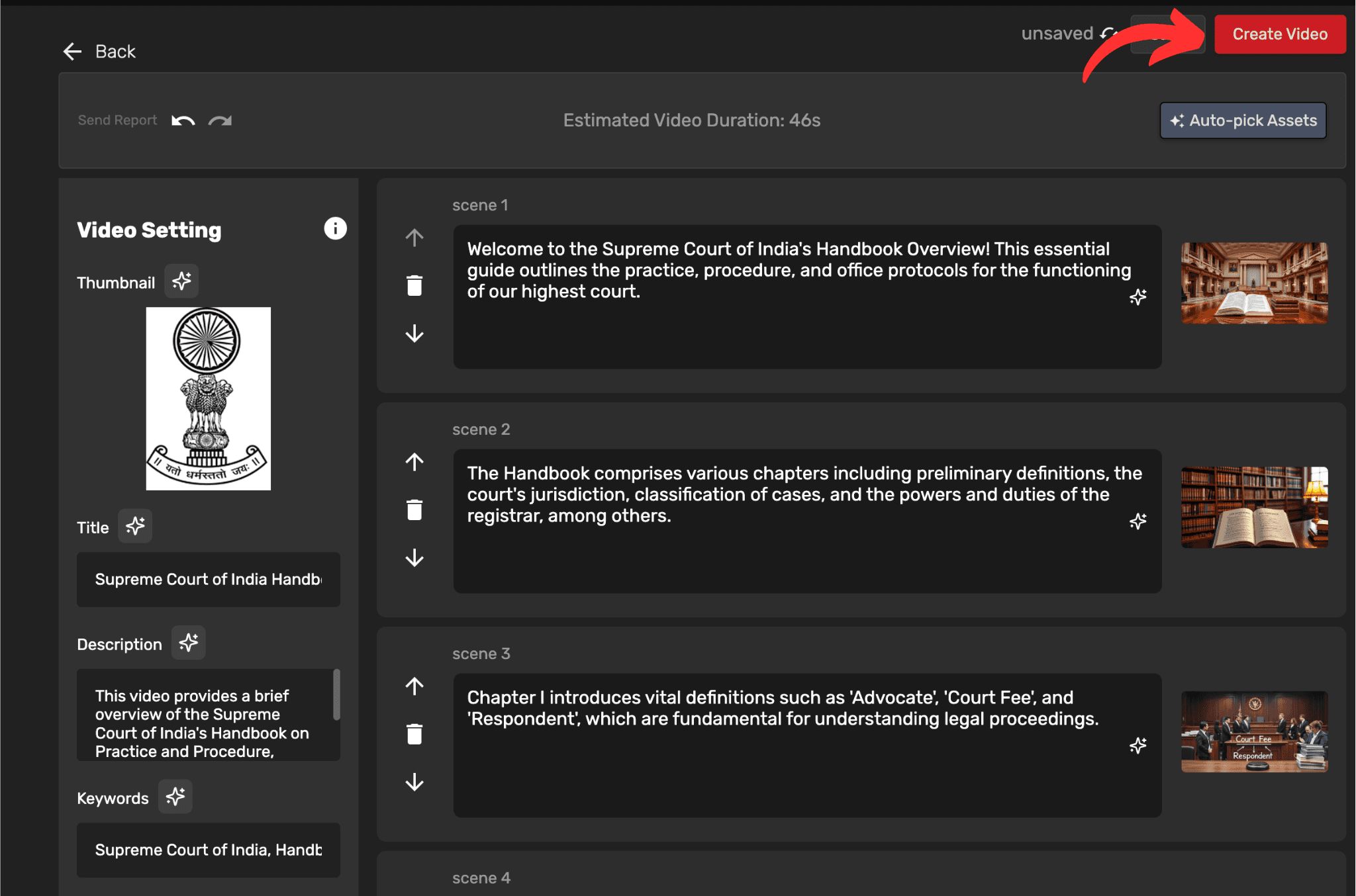The width and height of the screenshot is (1356, 896).
Task: Rewrite scene 2 text with AI sparkle
Action: coord(1138,521)
